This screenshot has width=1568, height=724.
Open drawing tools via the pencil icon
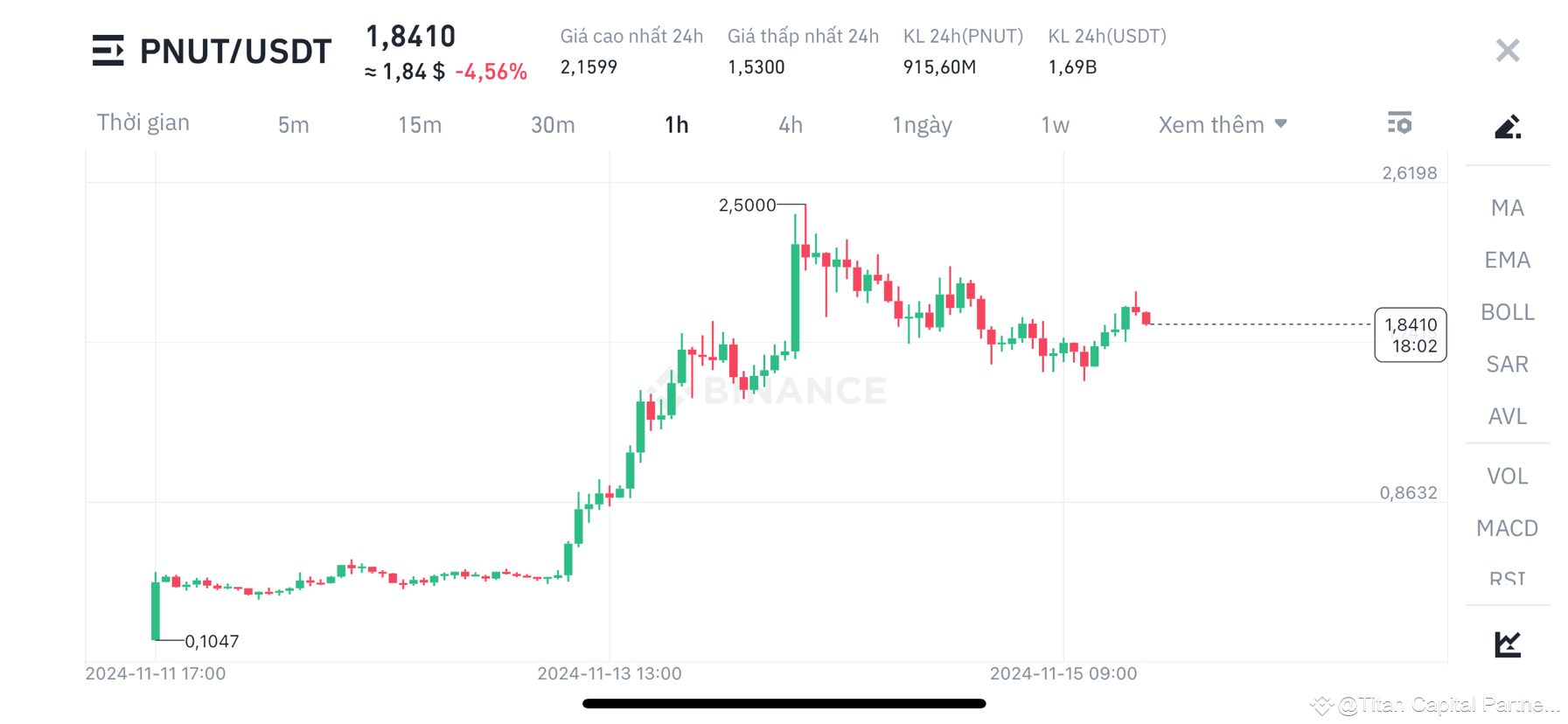(1507, 126)
